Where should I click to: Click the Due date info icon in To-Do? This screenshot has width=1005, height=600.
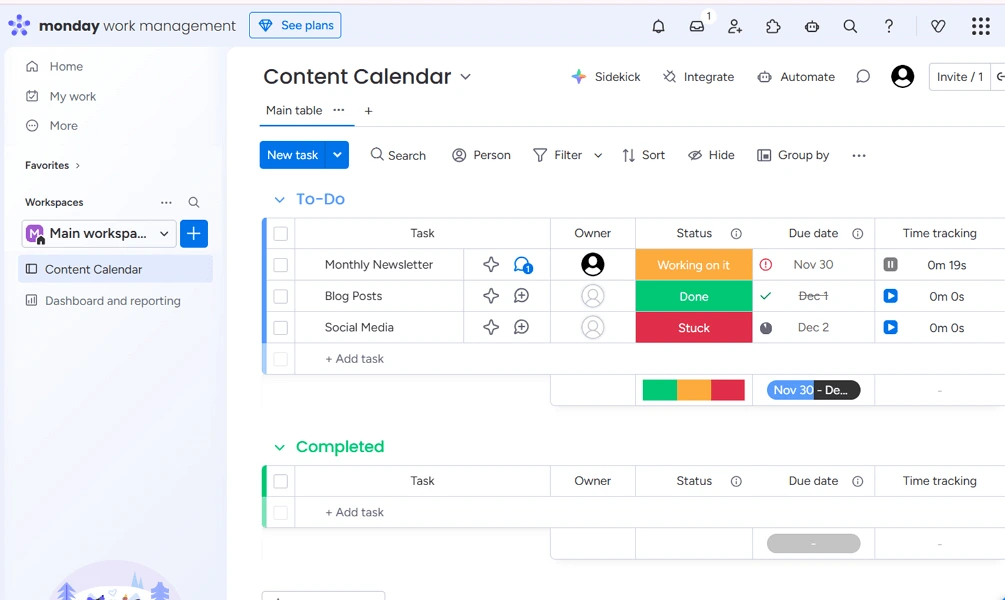tap(858, 234)
